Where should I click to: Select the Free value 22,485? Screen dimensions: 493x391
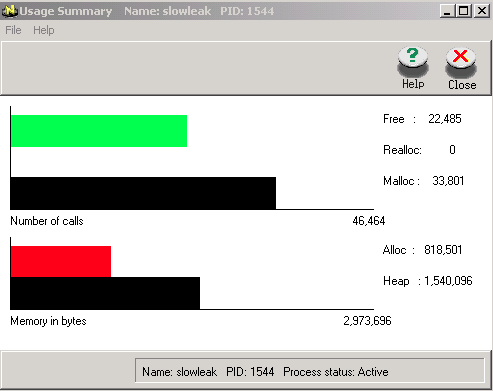coord(445,119)
